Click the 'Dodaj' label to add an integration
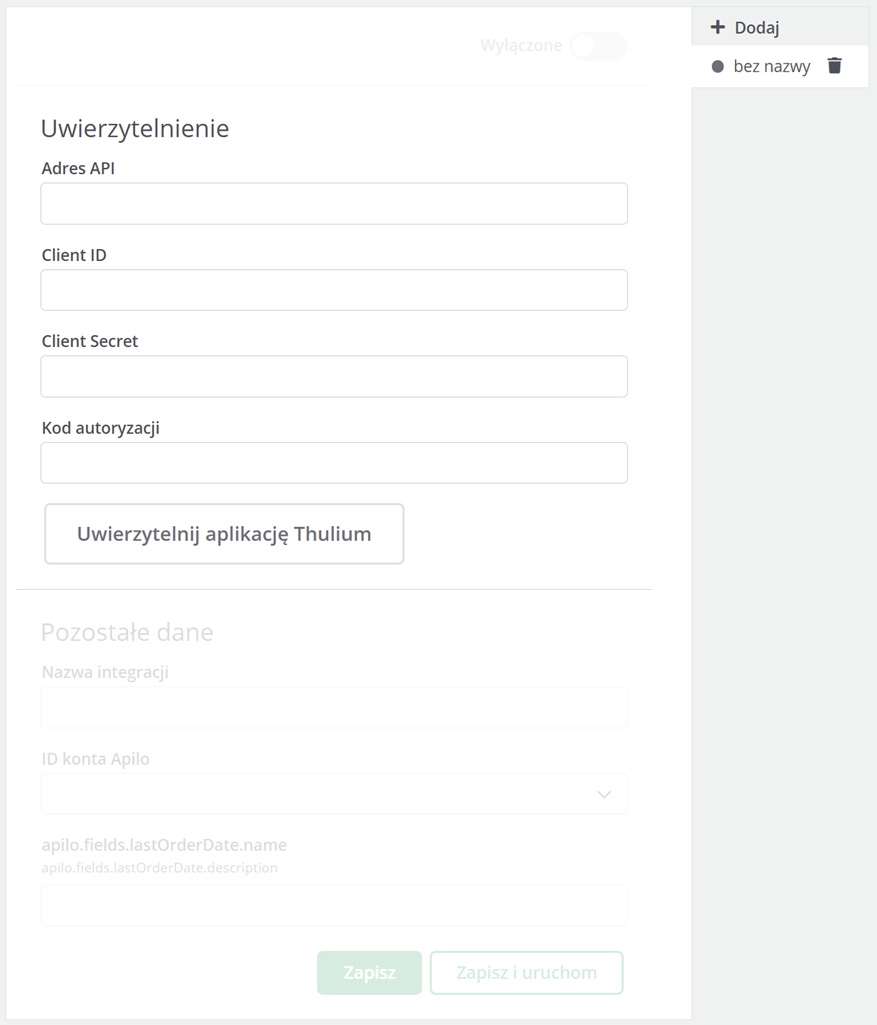 (756, 28)
